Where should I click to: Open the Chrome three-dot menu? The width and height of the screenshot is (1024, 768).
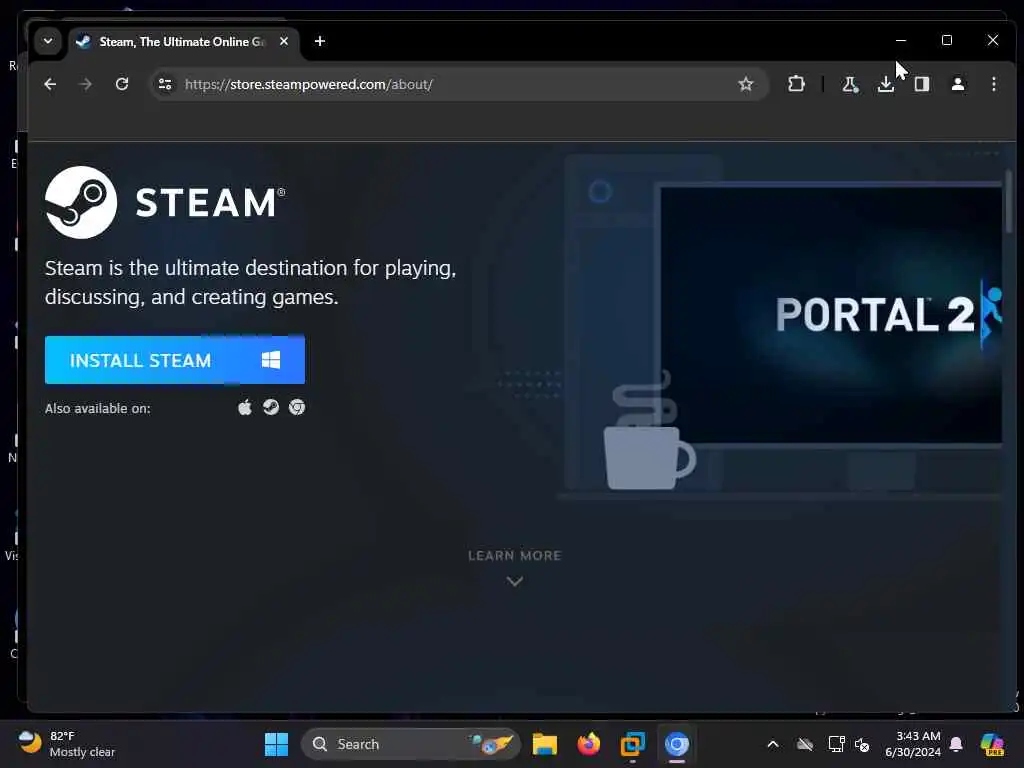pyautogui.click(x=994, y=84)
